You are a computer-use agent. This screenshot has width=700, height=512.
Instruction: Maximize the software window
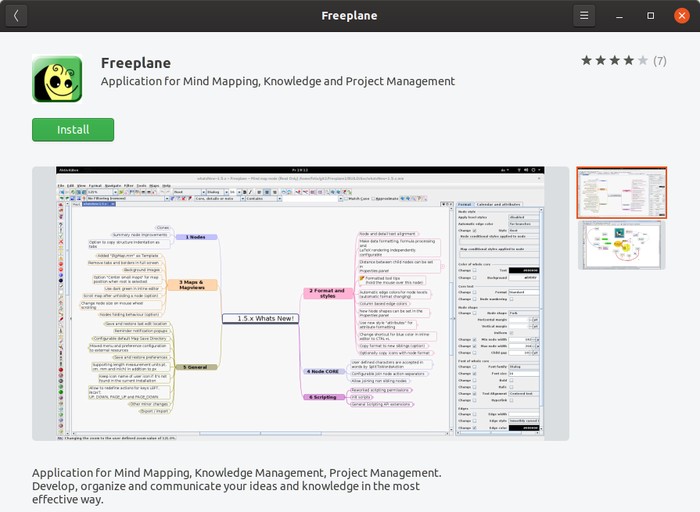[x=650, y=16]
